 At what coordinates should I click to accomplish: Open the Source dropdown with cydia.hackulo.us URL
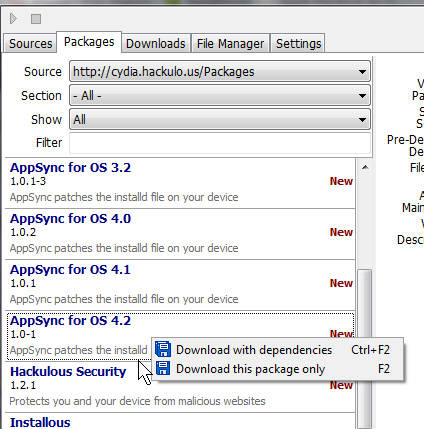point(220,71)
